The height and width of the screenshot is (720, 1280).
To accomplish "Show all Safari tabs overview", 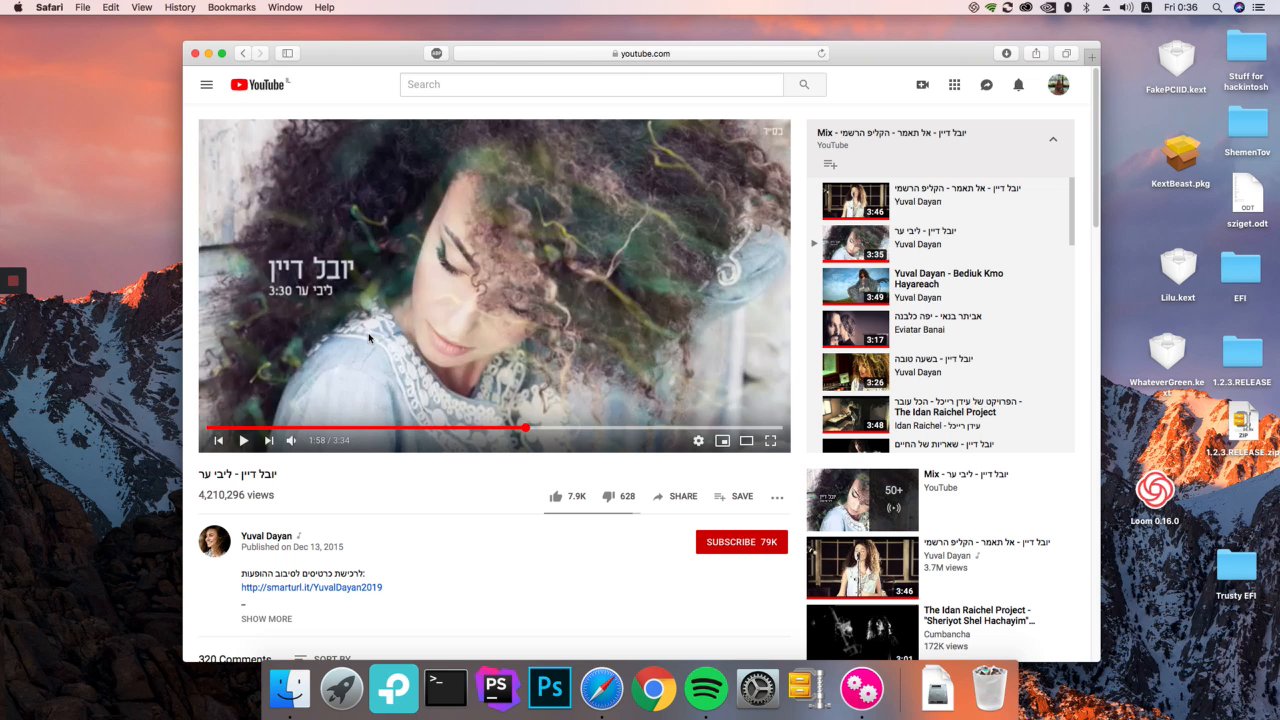I will (1066, 54).
